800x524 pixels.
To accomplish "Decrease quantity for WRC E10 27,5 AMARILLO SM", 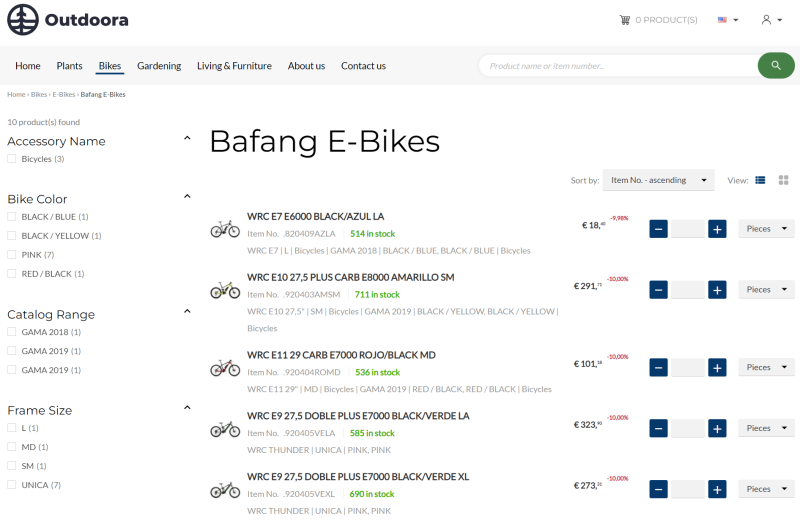I will 658,290.
